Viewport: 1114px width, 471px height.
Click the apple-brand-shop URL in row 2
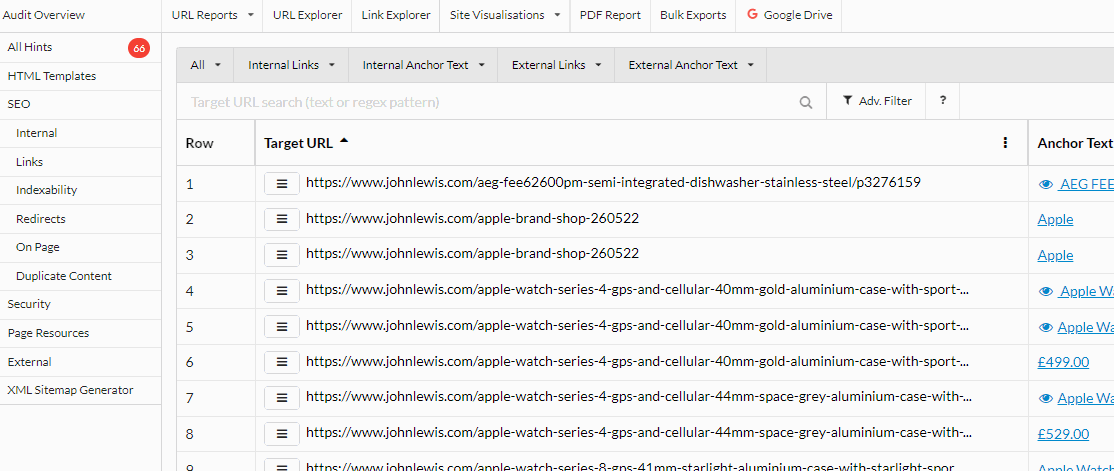472,218
